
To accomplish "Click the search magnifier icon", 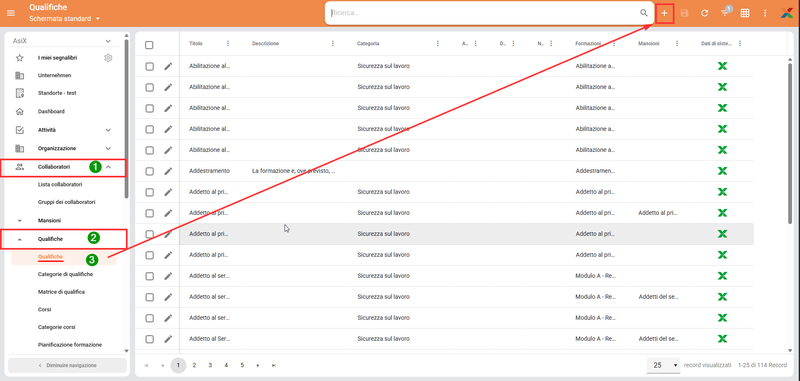I will point(644,13).
